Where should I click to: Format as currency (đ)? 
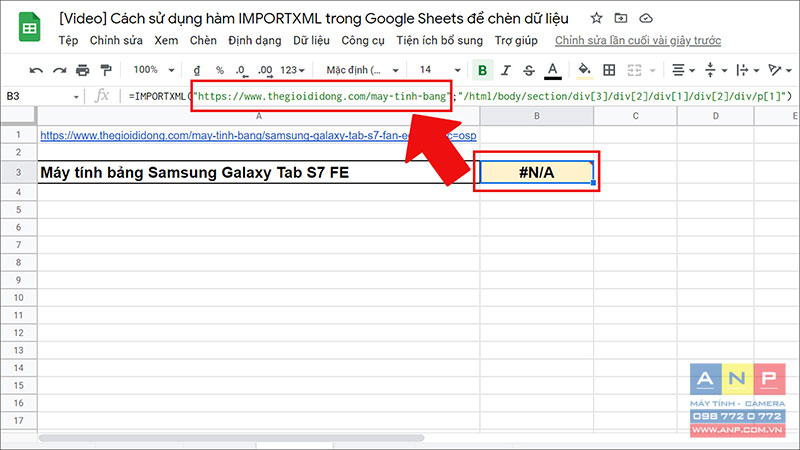click(x=196, y=70)
